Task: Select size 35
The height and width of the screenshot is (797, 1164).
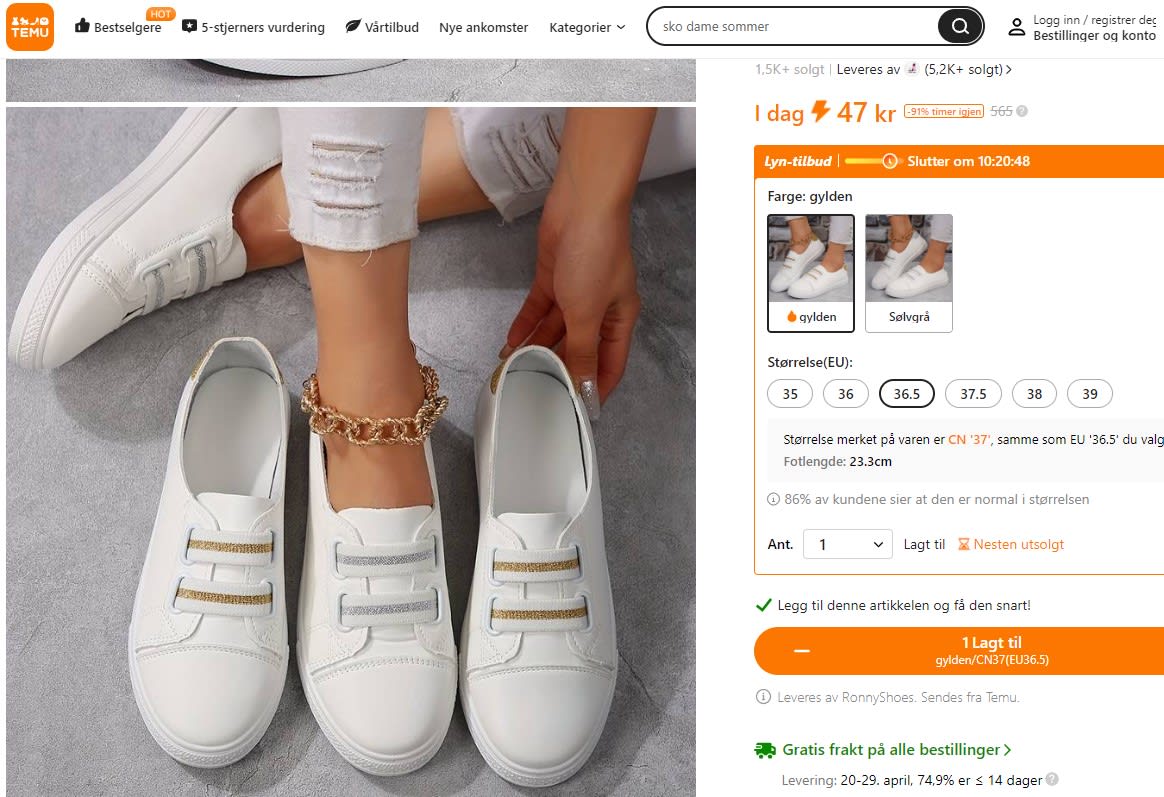Action: [x=790, y=394]
